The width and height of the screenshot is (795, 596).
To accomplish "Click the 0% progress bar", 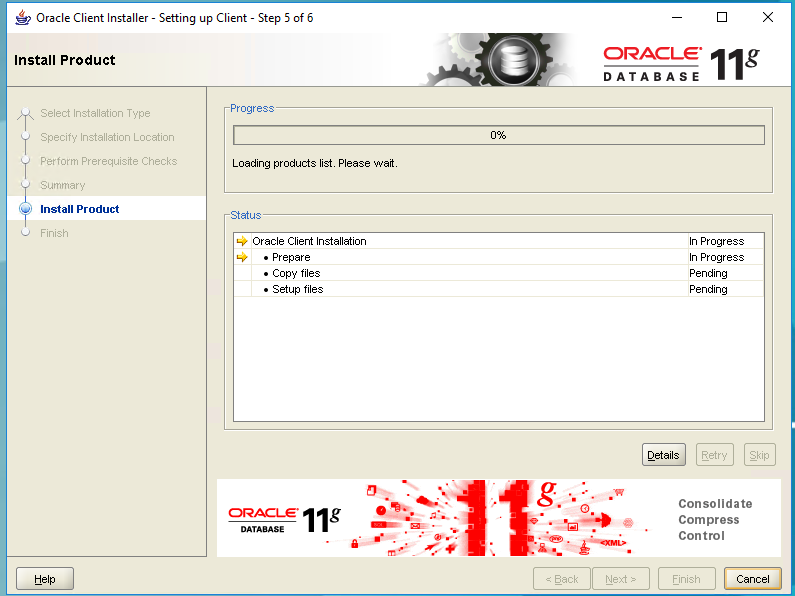I will [x=498, y=135].
